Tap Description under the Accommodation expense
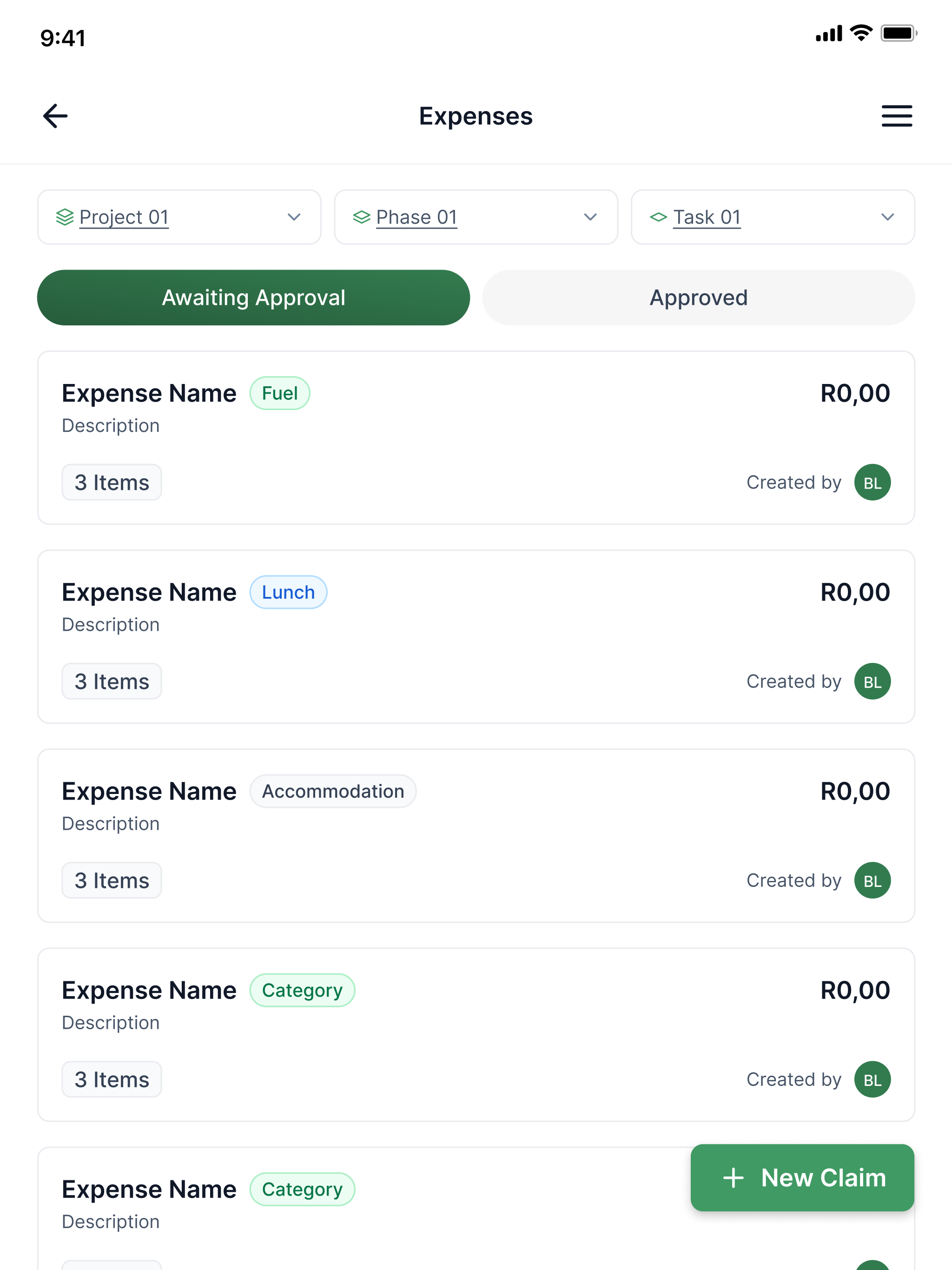 click(111, 823)
